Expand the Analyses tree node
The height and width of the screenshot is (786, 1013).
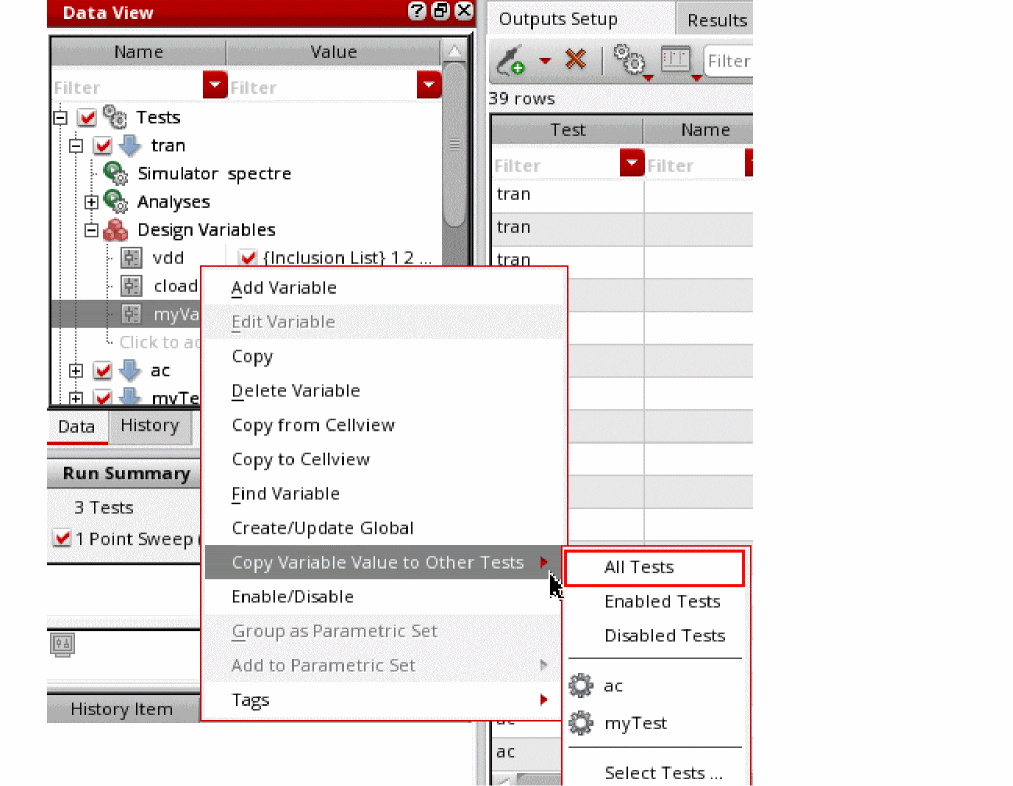(92, 202)
